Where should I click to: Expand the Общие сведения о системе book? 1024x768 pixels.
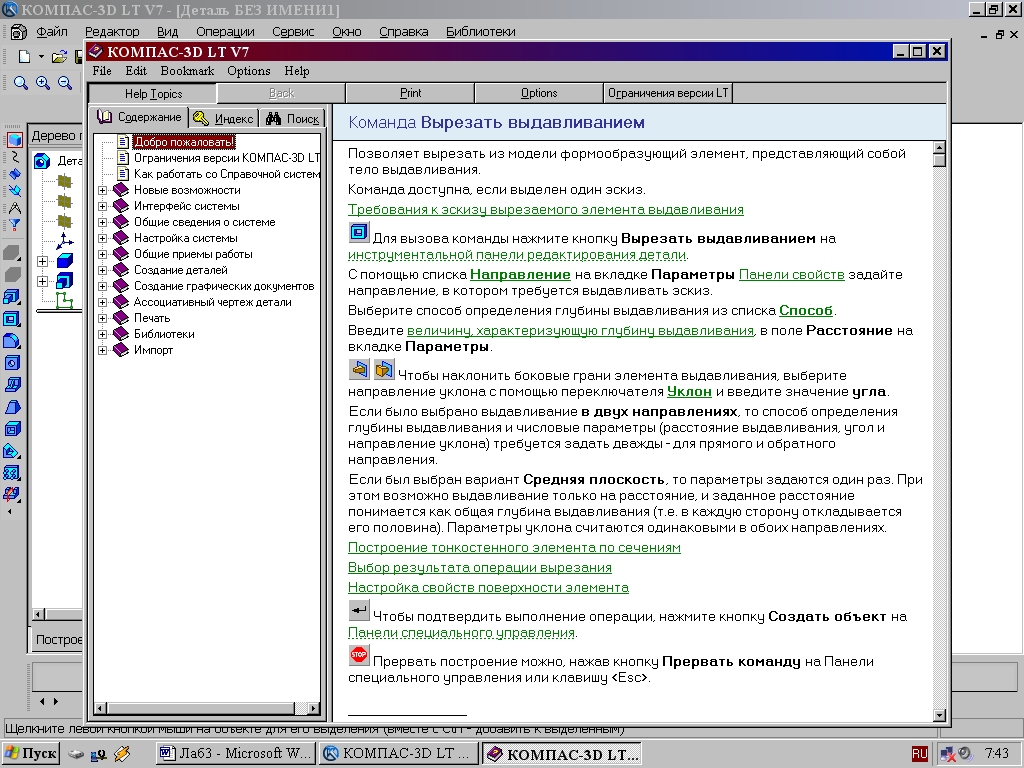[x=103, y=222]
